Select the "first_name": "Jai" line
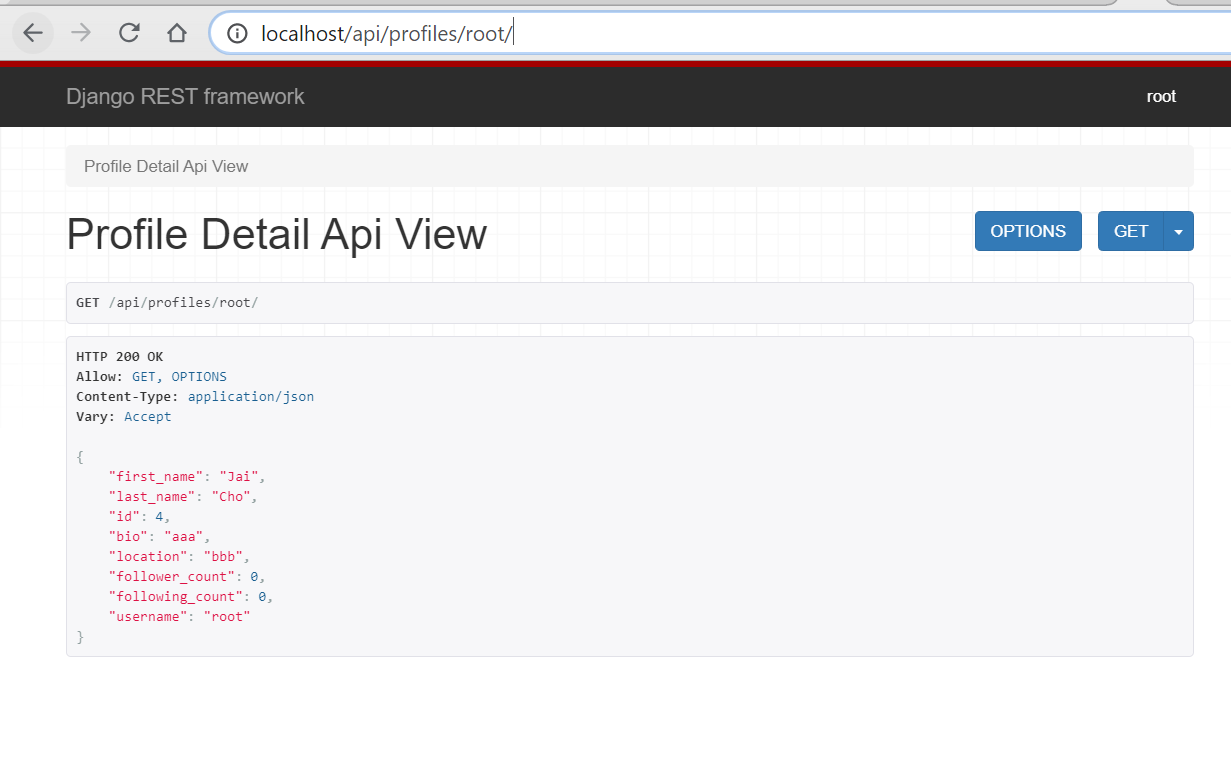 [x=187, y=476]
